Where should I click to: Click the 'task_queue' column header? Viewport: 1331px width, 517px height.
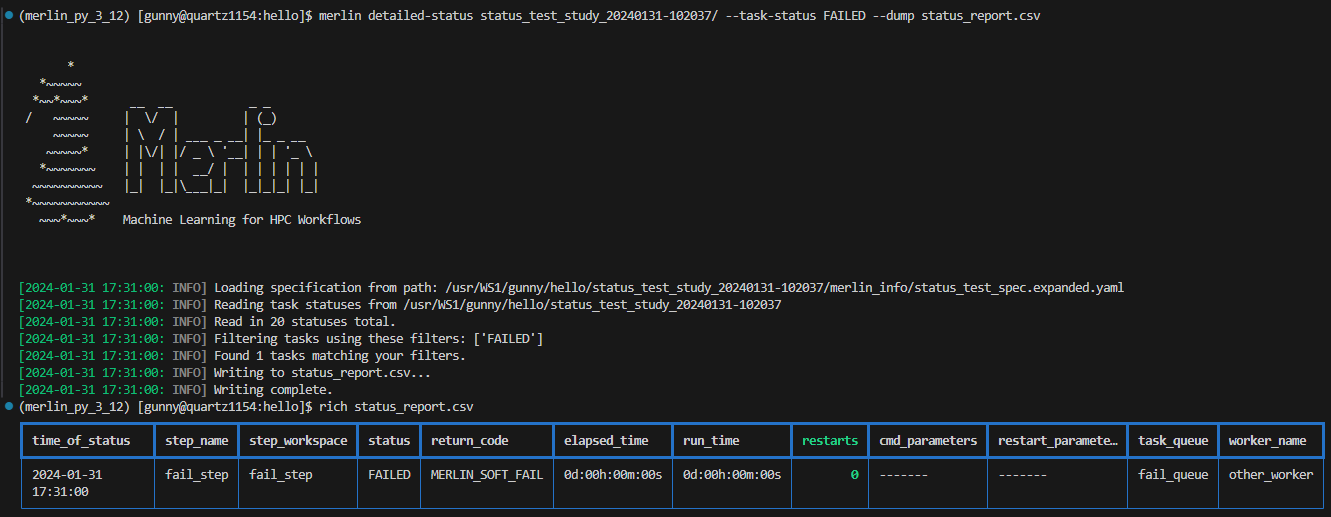pyautogui.click(x=1173, y=441)
